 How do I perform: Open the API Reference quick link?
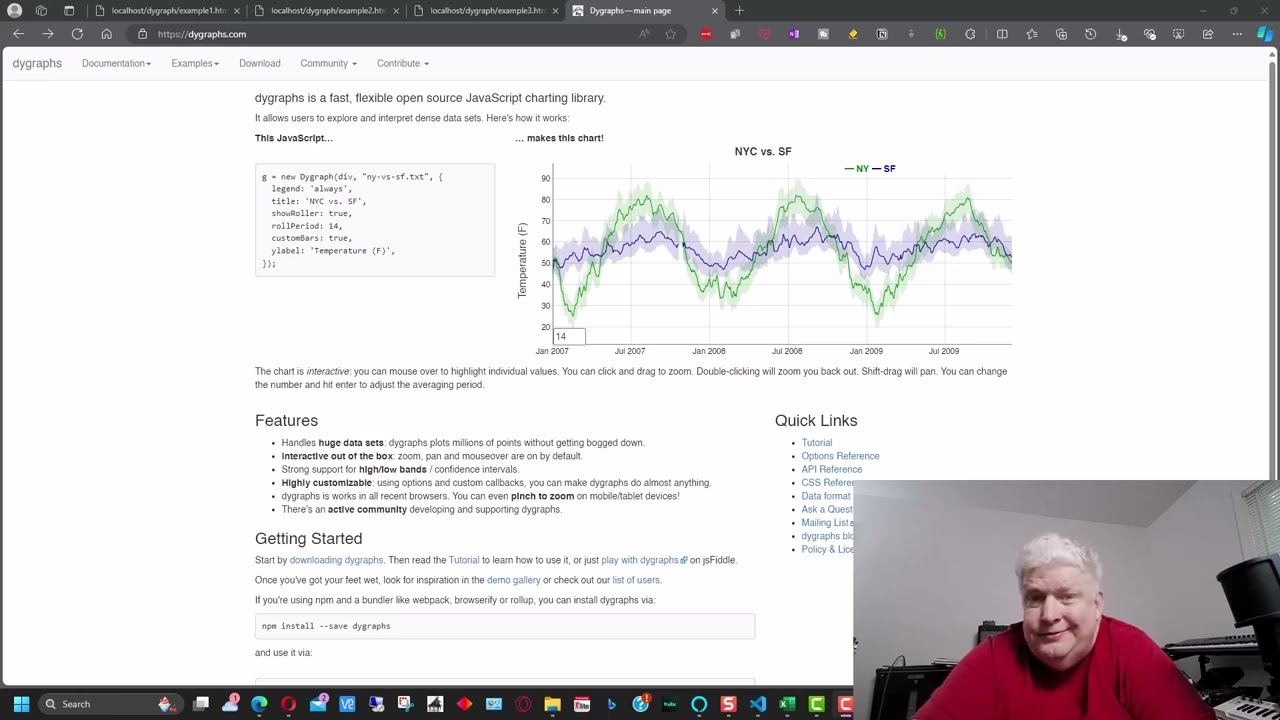click(831, 469)
